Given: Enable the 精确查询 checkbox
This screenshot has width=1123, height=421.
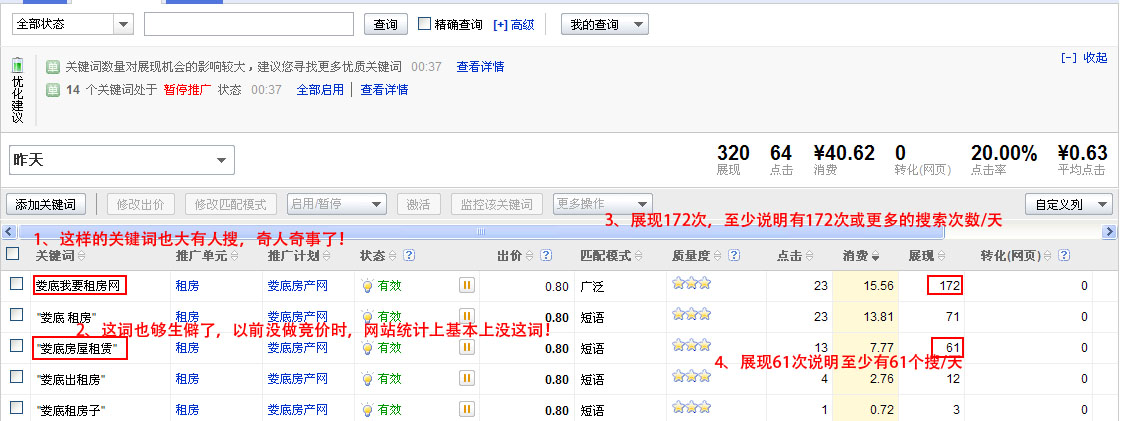Looking at the screenshot, I should coord(425,24).
